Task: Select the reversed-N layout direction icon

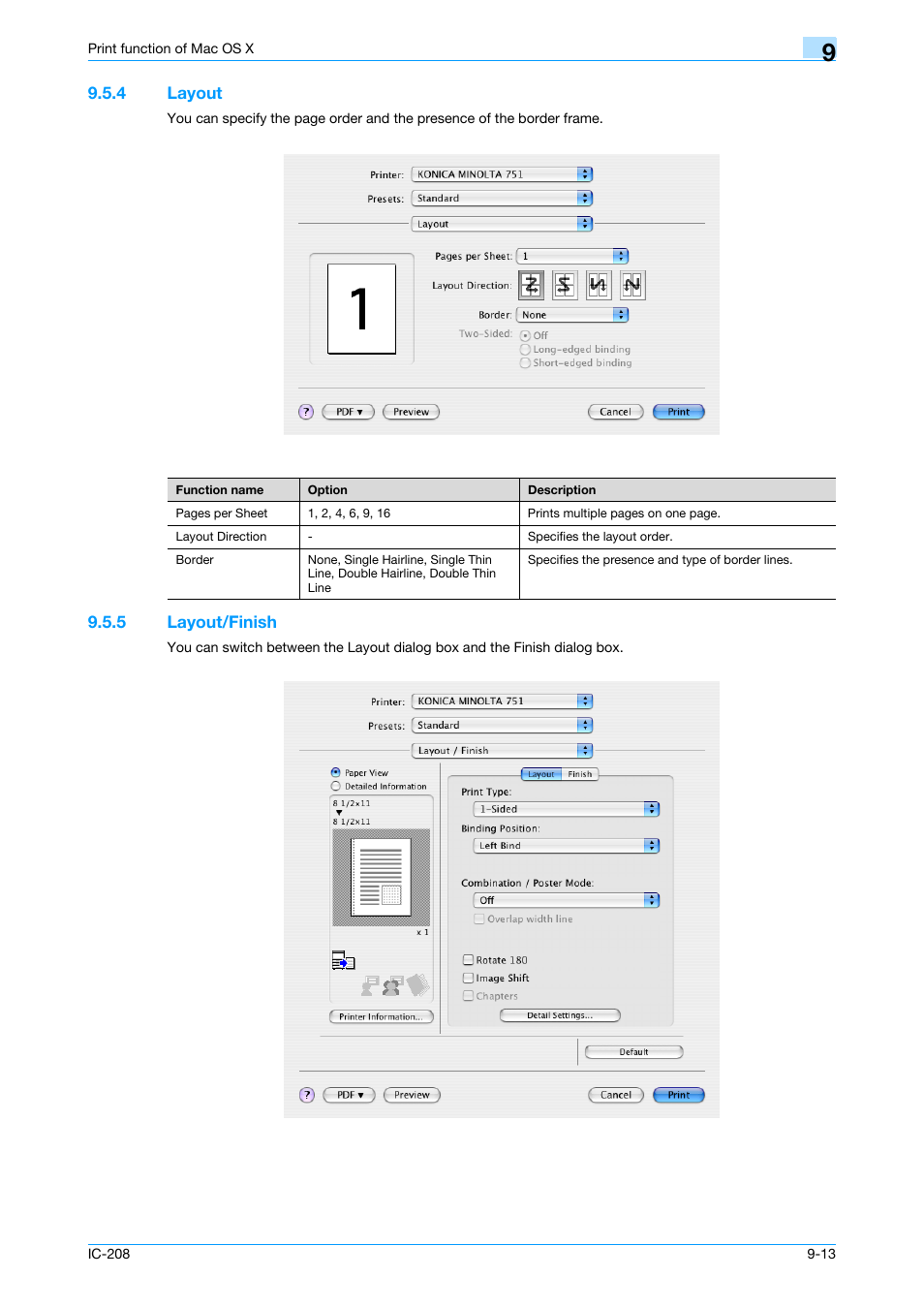Action: (x=599, y=285)
